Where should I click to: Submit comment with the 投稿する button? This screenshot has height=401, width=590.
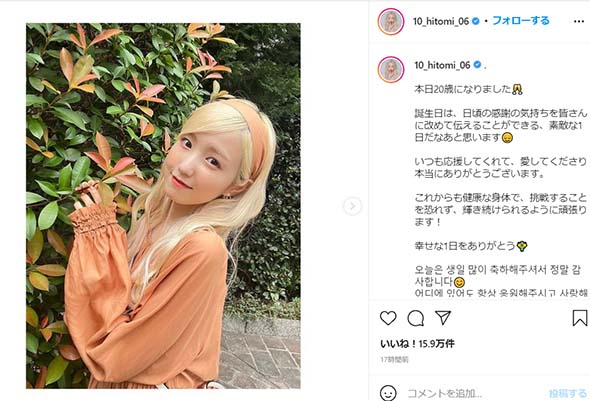568,393
